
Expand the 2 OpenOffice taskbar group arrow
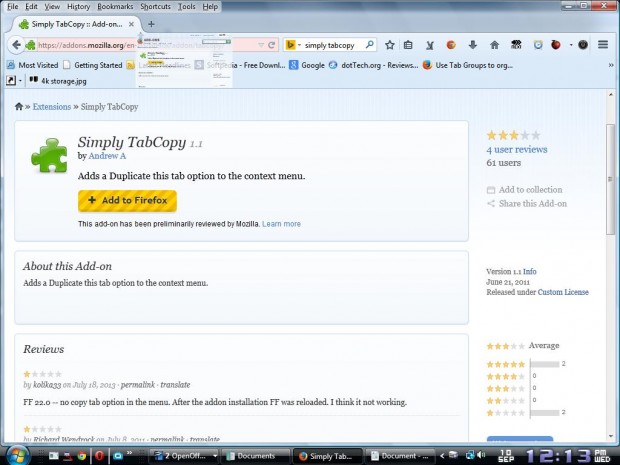[x=215, y=456]
